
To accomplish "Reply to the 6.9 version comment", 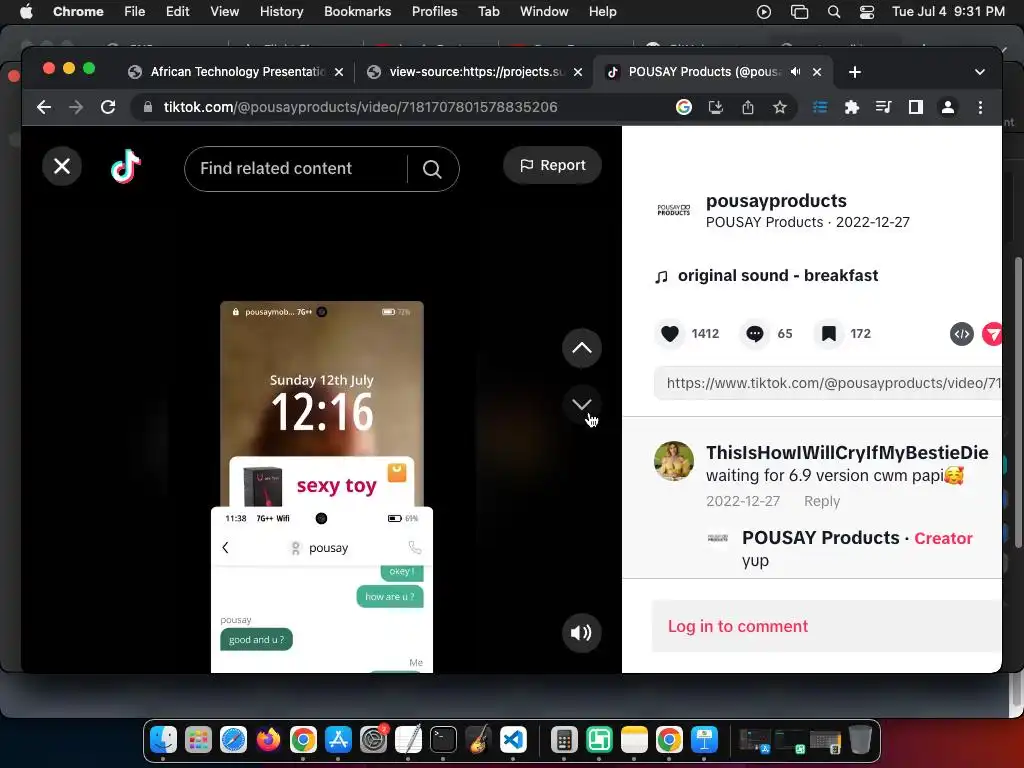I will (x=822, y=501).
